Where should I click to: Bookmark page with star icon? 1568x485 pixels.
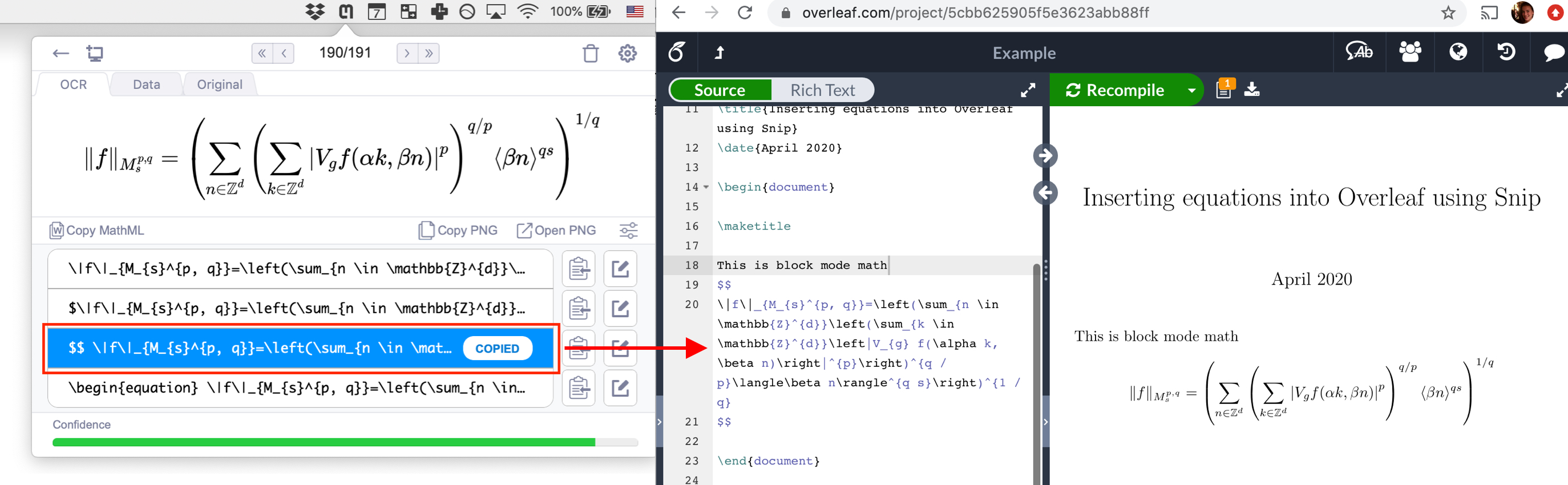click(1448, 13)
